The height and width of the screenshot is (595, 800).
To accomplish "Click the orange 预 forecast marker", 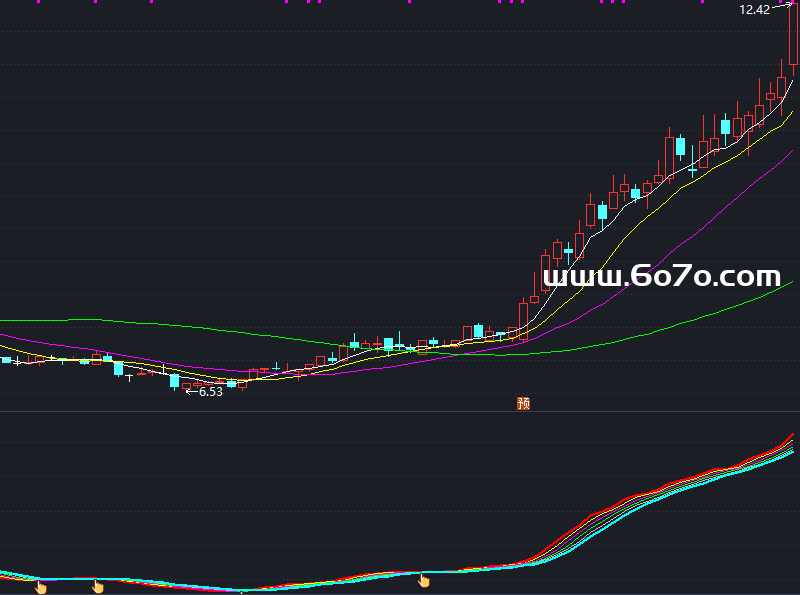I will tap(523, 404).
